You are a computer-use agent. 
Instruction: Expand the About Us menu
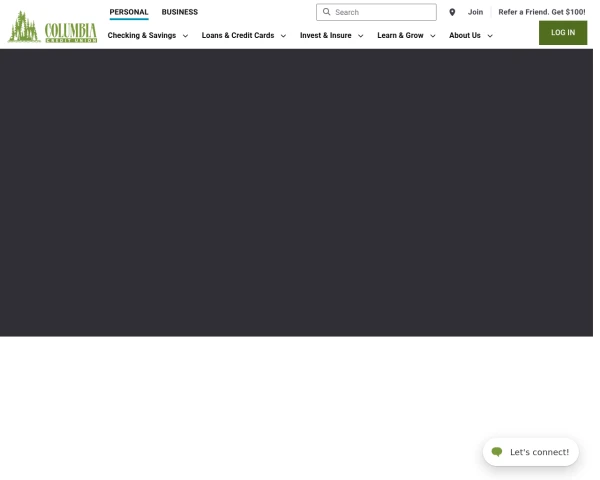tap(471, 36)
